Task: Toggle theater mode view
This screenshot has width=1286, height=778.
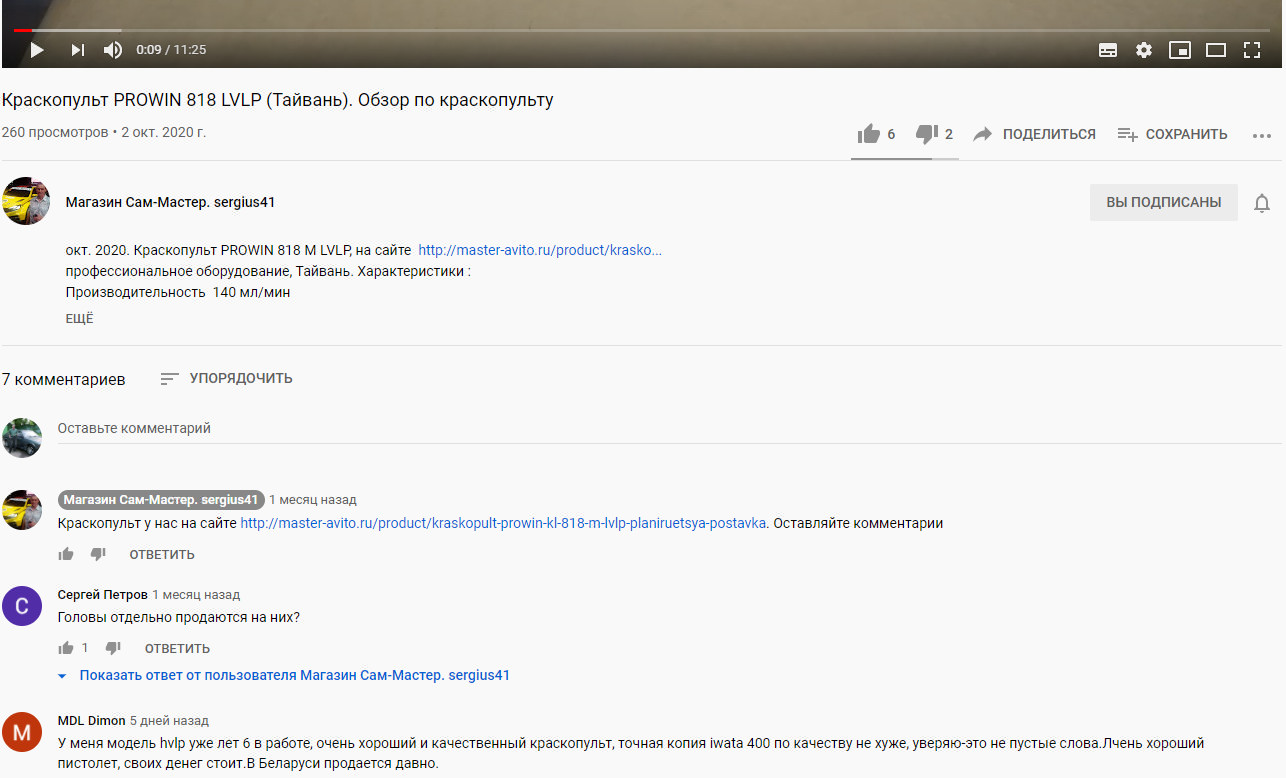Action: click(x=1216, y=50)
